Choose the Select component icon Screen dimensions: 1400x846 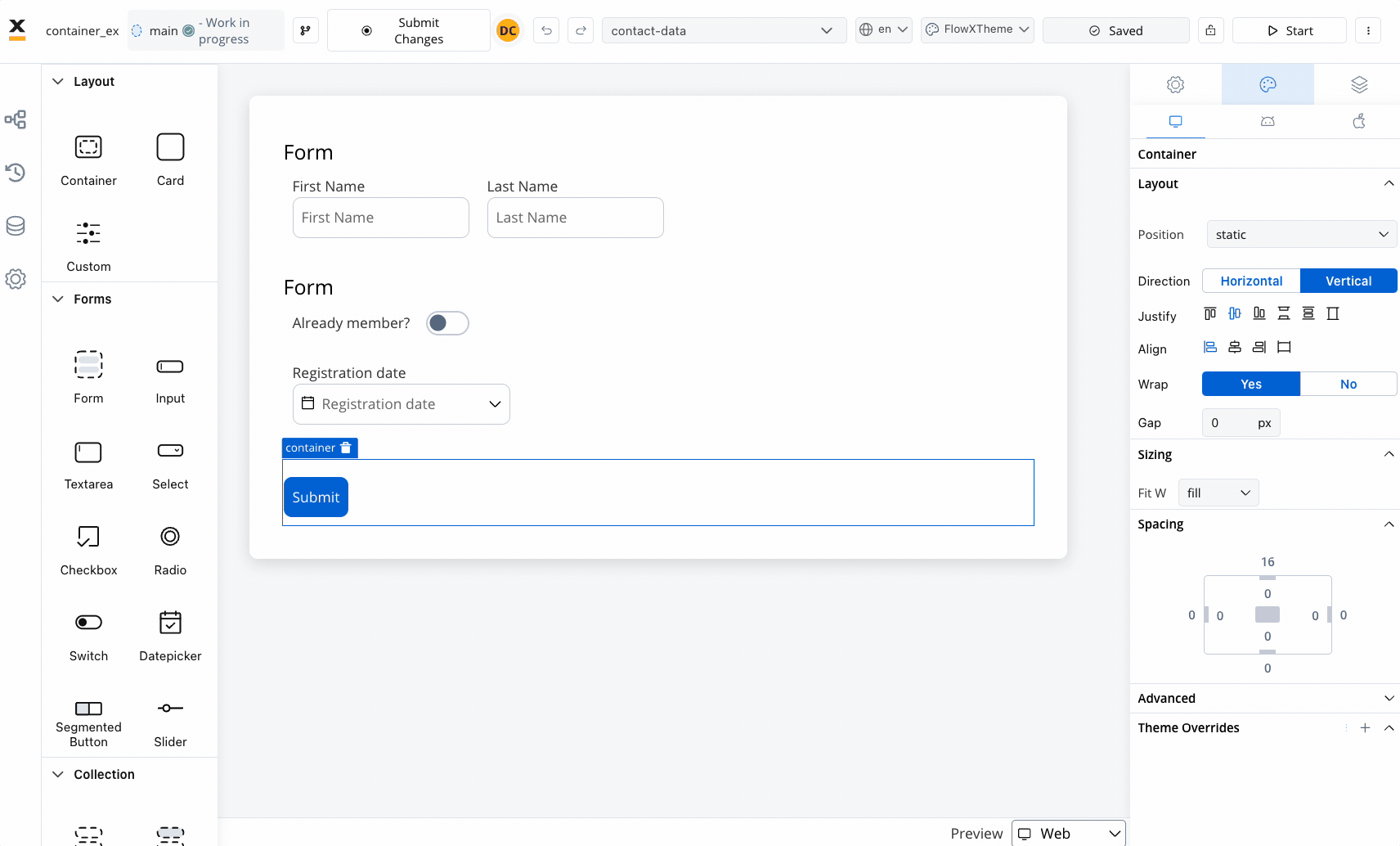click(x=170, y=450)
